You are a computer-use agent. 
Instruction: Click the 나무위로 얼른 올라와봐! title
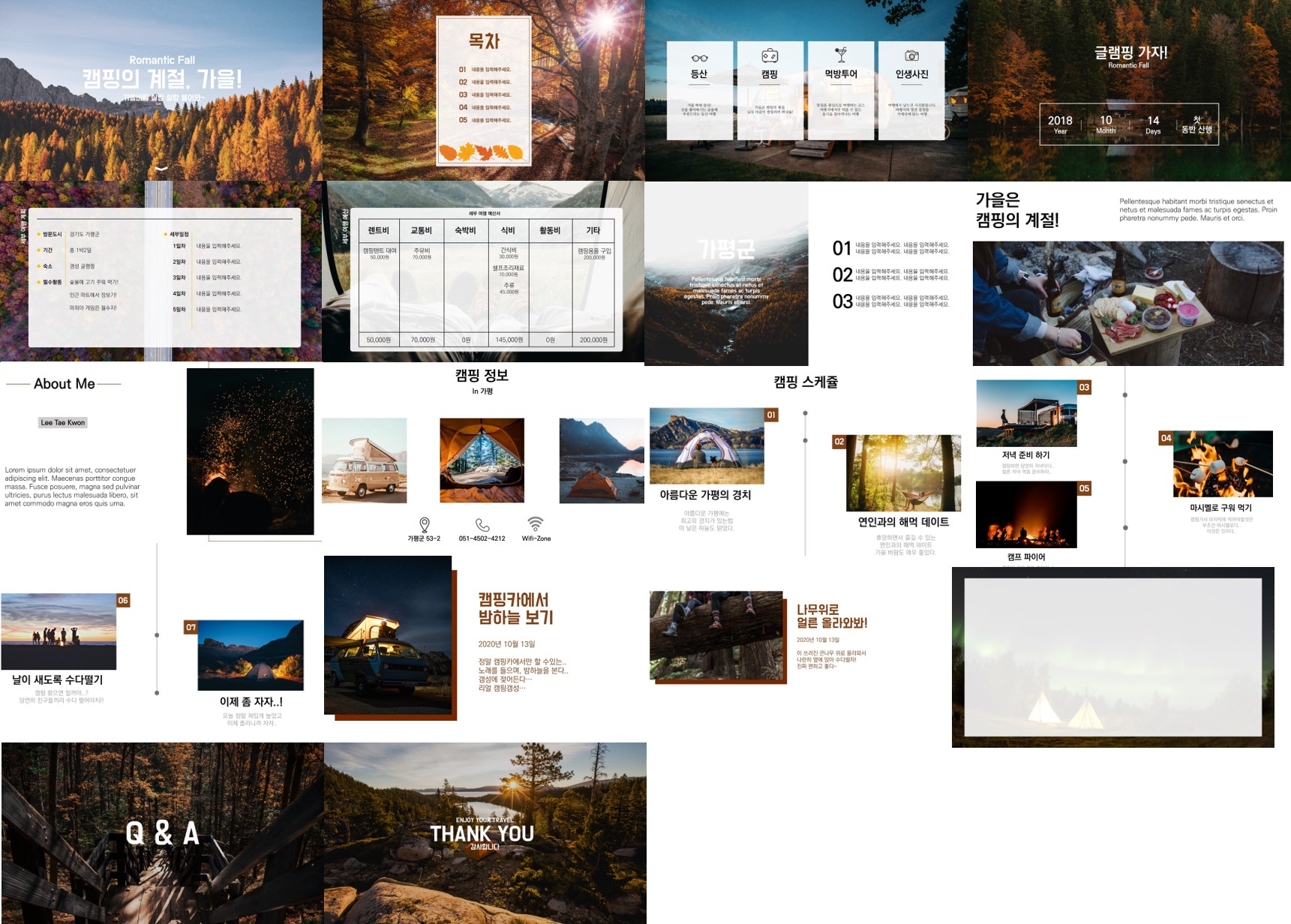pyautogui.click(x=832, y=616)
